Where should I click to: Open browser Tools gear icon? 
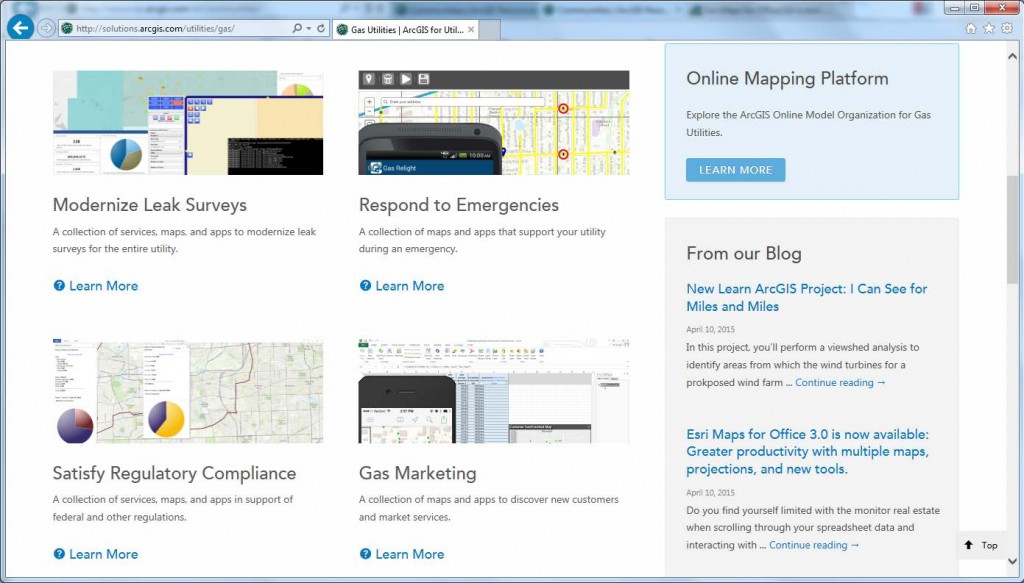coord(1007,28)
